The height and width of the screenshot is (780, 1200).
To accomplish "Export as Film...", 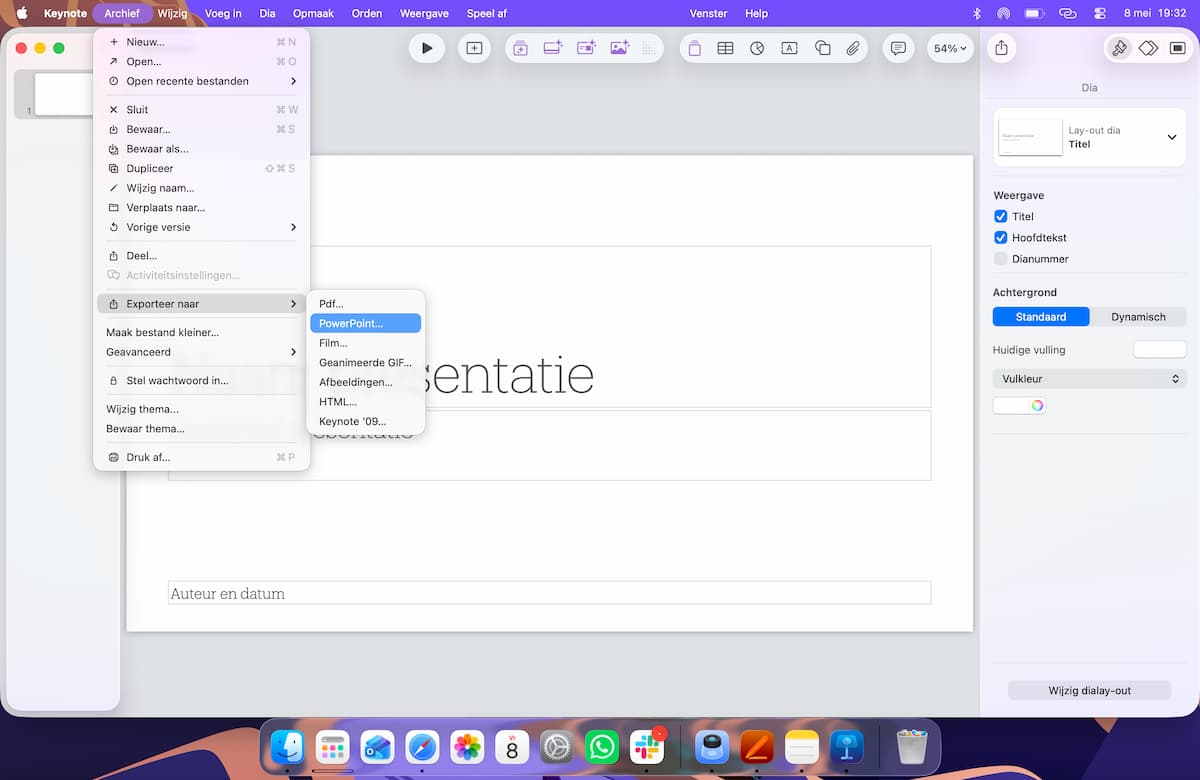I will (366, 343).
